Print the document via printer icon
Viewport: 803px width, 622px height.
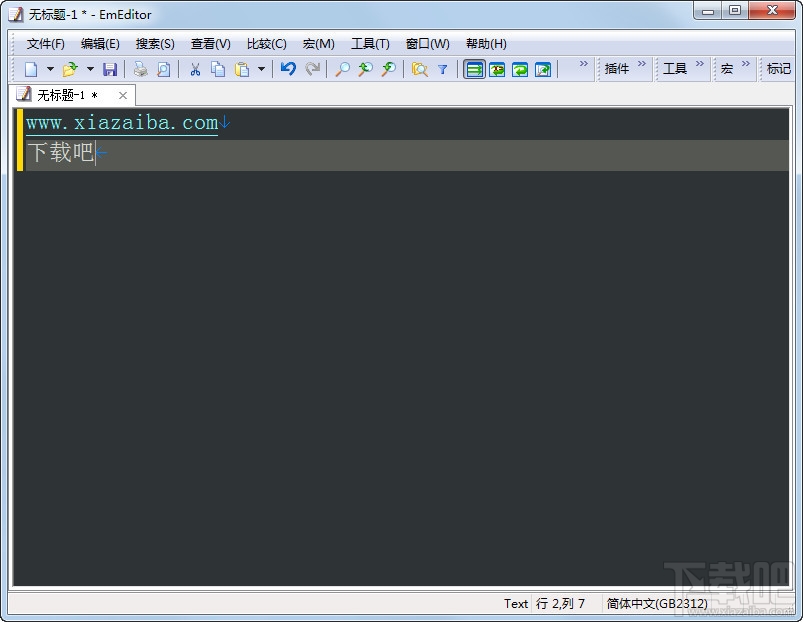140,69
